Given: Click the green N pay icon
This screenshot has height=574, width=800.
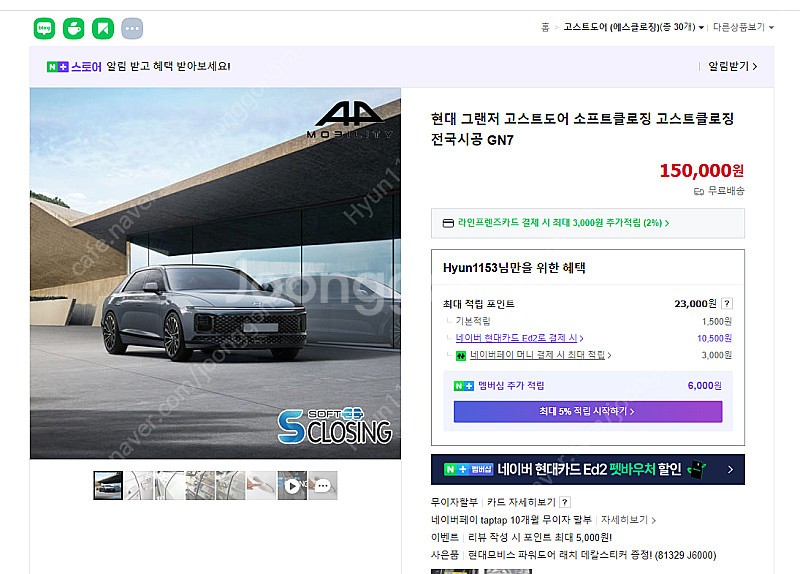Looking at the screenshot, I should 461,356.
